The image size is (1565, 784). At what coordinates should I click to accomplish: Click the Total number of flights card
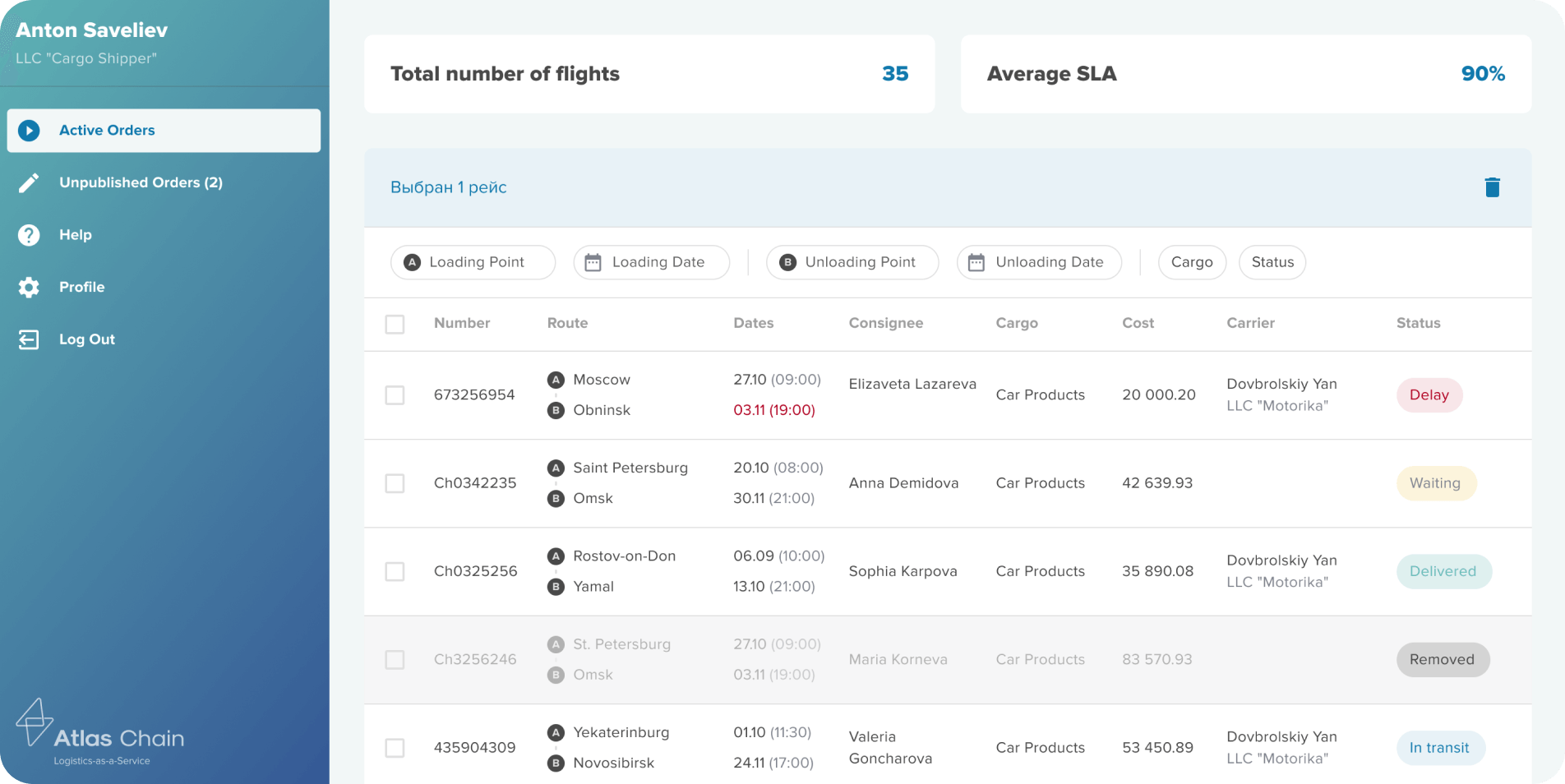[649, 74]
